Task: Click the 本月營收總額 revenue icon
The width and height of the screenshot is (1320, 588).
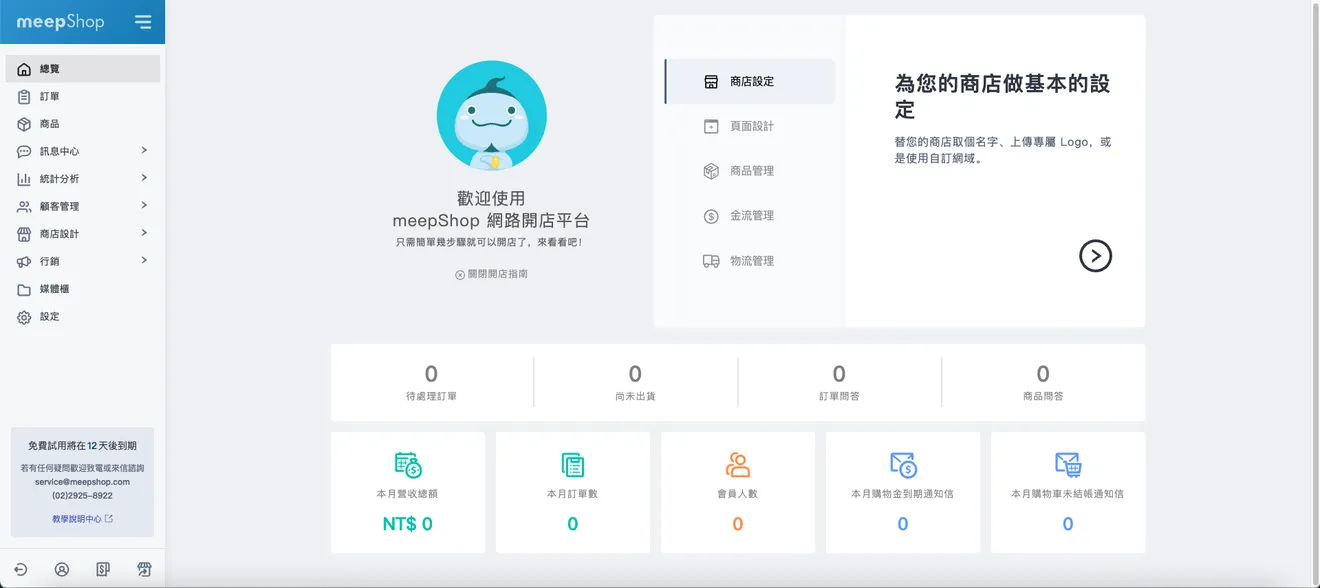Action: click(x=408, y=465)
